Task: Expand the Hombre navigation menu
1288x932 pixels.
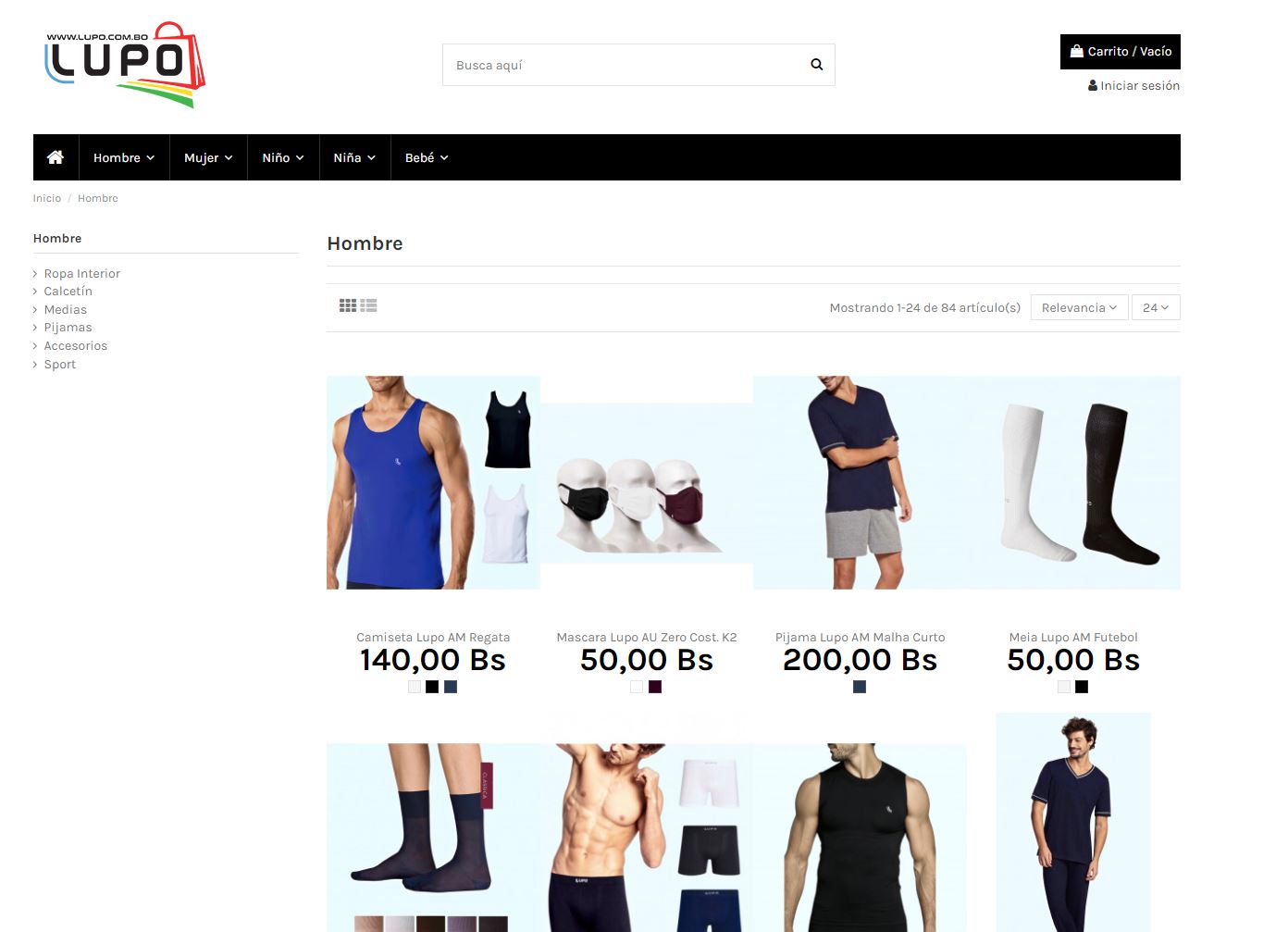Action: (124, 157)
